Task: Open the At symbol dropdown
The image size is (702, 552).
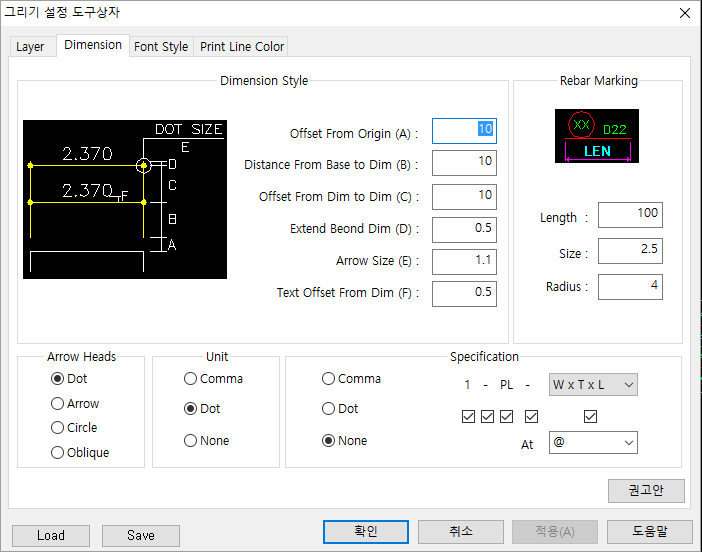Action: [x=593, y=443]
